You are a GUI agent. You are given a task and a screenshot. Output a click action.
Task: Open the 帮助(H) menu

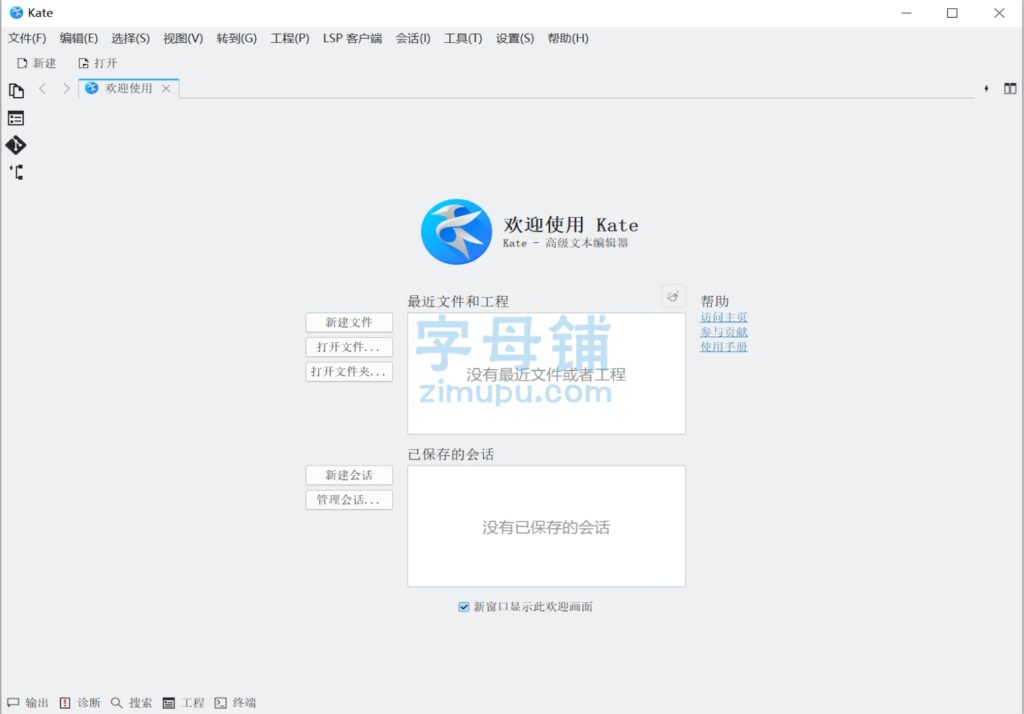click(568, 38)
